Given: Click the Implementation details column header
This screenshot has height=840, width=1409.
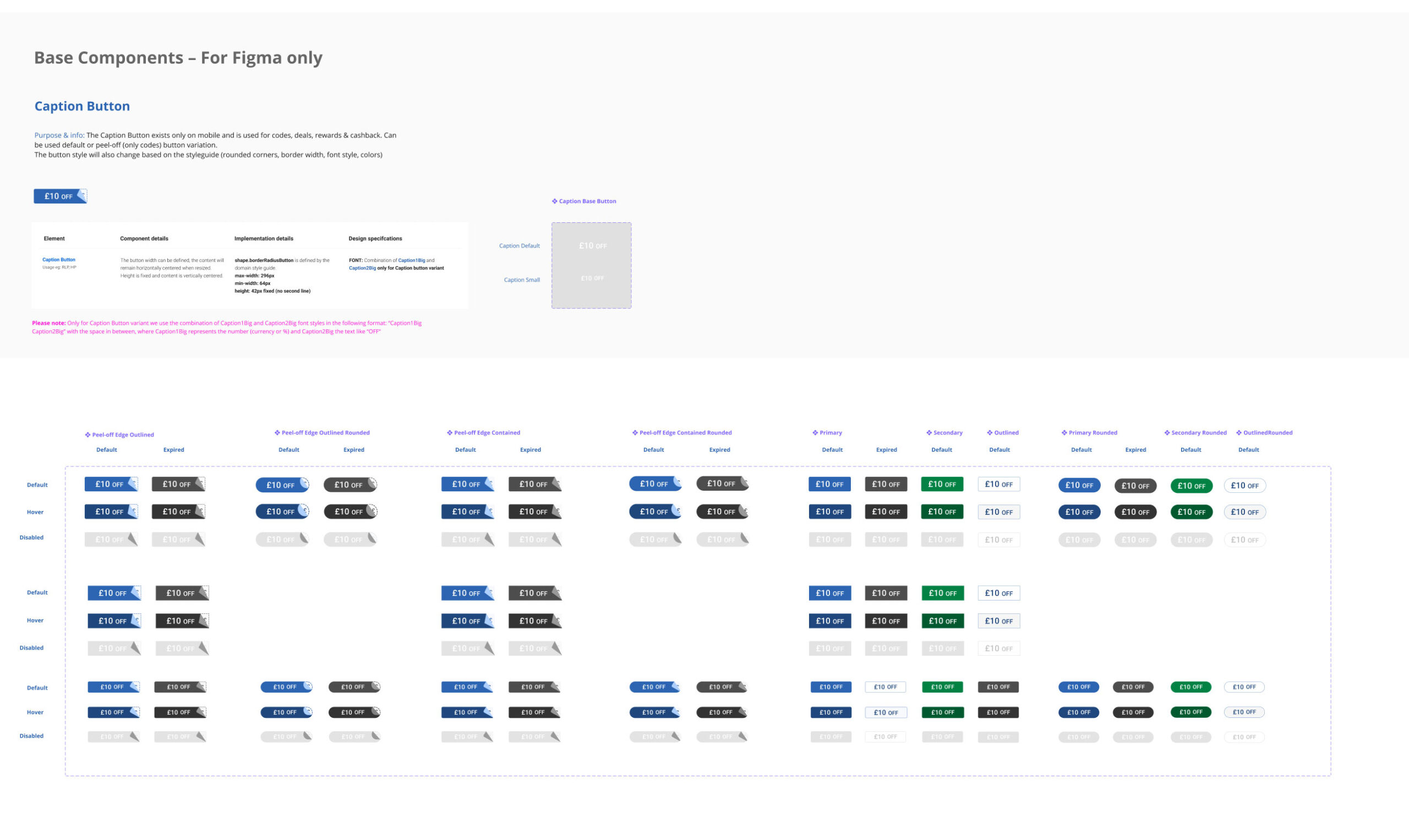Looking at the screenshot, I should [x=264, y=238].
